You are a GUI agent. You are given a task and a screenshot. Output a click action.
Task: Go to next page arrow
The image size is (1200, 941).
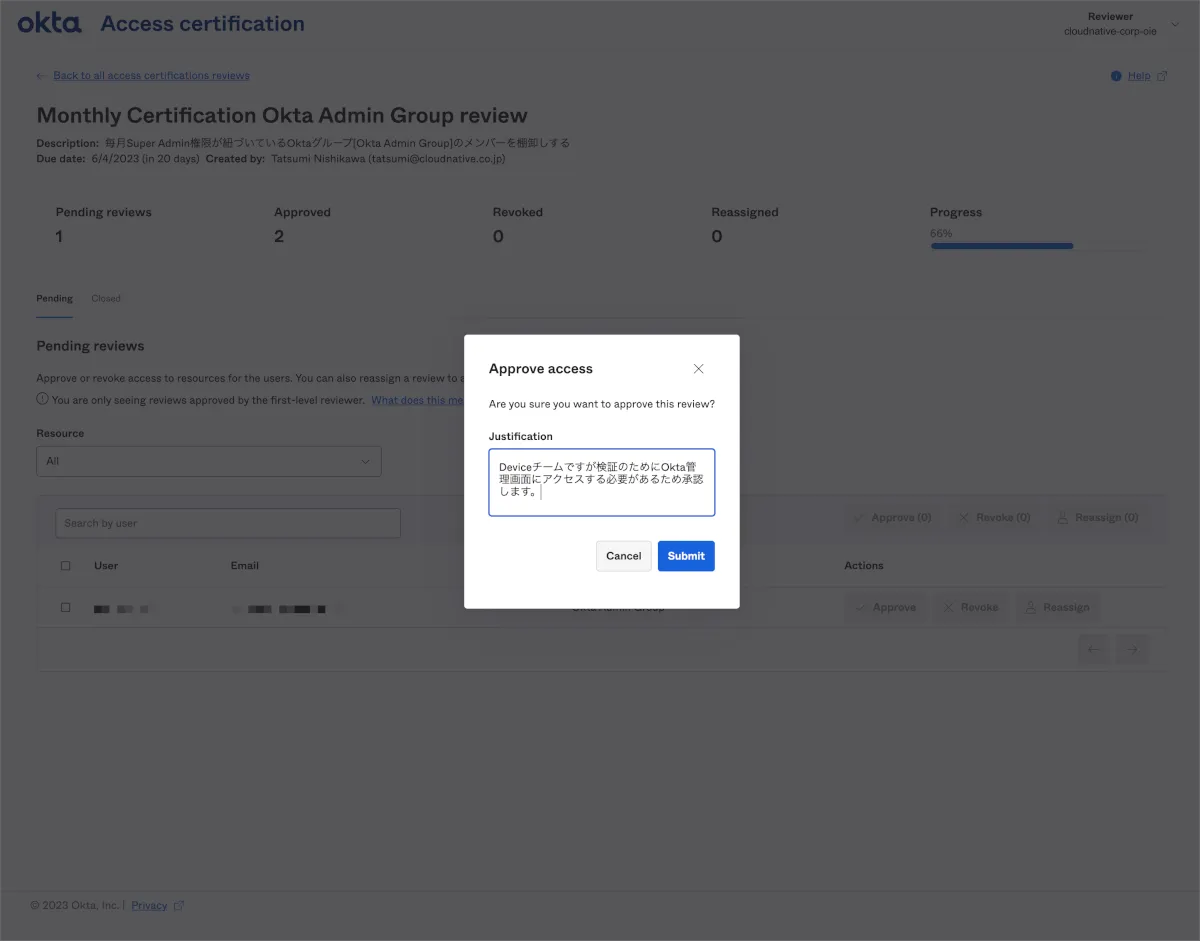(1132, 649)
